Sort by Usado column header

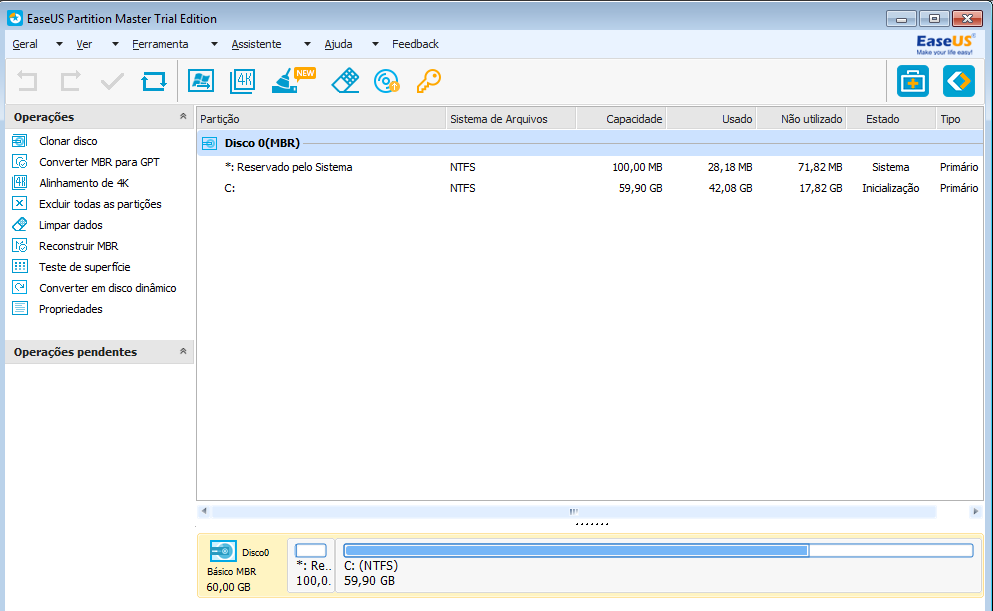711,119
